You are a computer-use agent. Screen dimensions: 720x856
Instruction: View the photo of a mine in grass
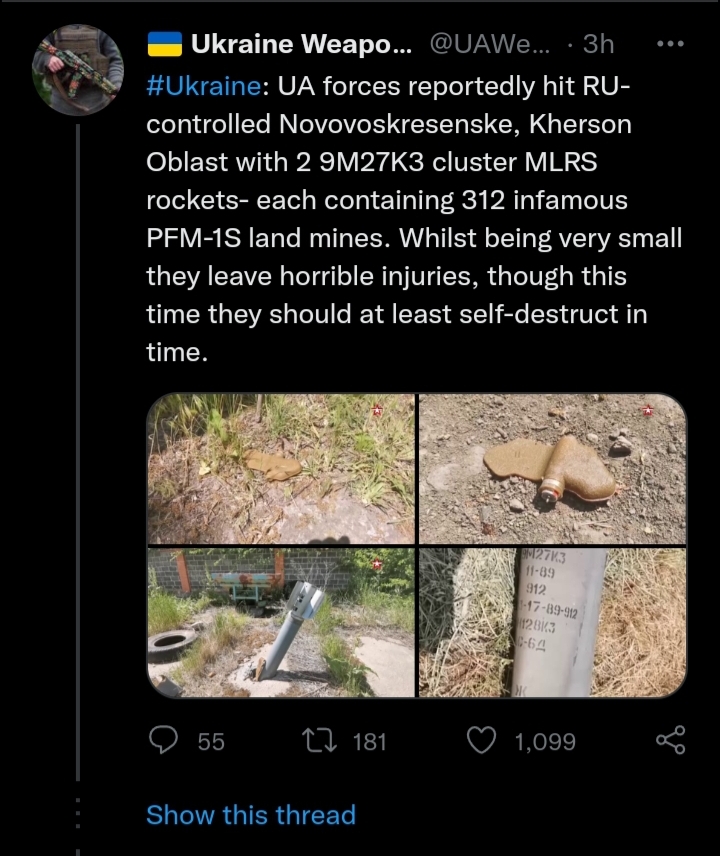pos(281,469)
